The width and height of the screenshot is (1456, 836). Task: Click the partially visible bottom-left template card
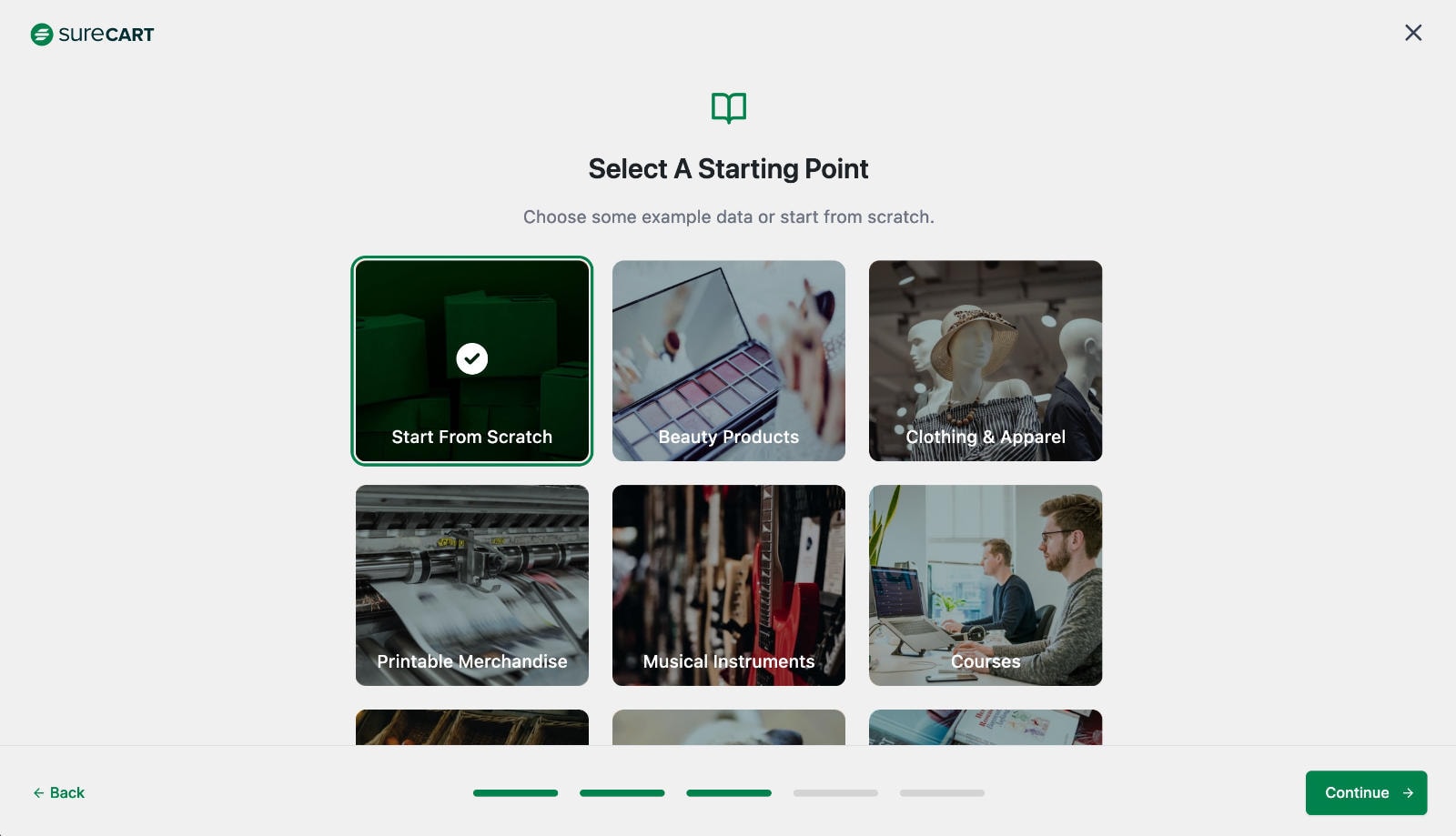[472, 728]
